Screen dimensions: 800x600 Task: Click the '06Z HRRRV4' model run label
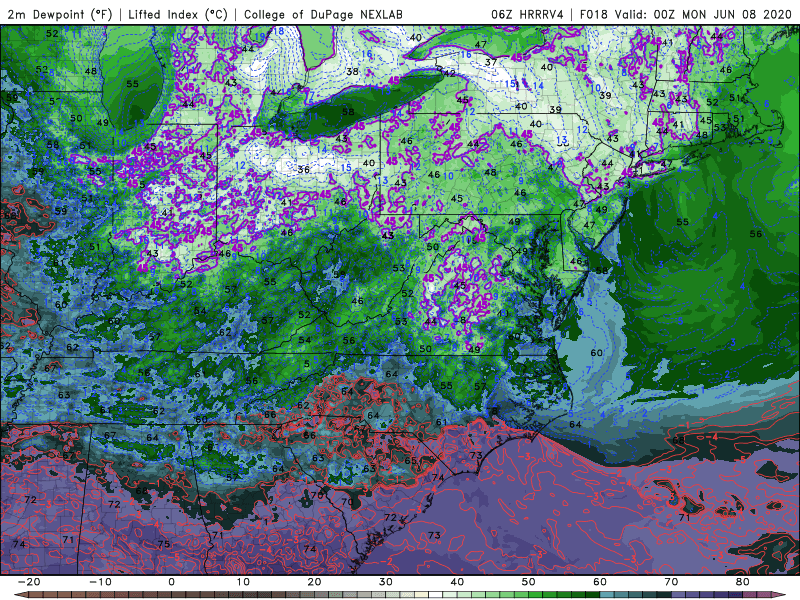527,14
